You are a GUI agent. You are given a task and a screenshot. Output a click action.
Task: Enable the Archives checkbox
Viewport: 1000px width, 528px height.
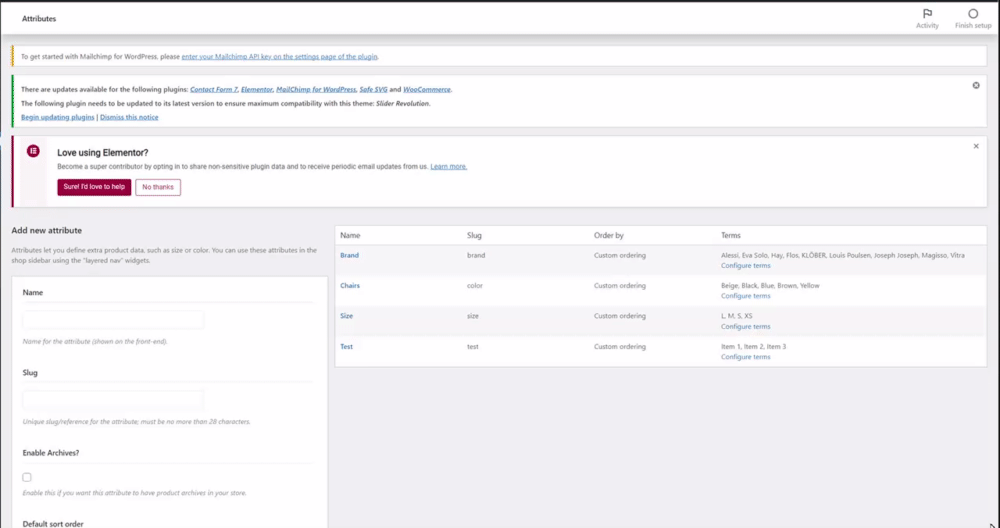(x=27, y=477)
